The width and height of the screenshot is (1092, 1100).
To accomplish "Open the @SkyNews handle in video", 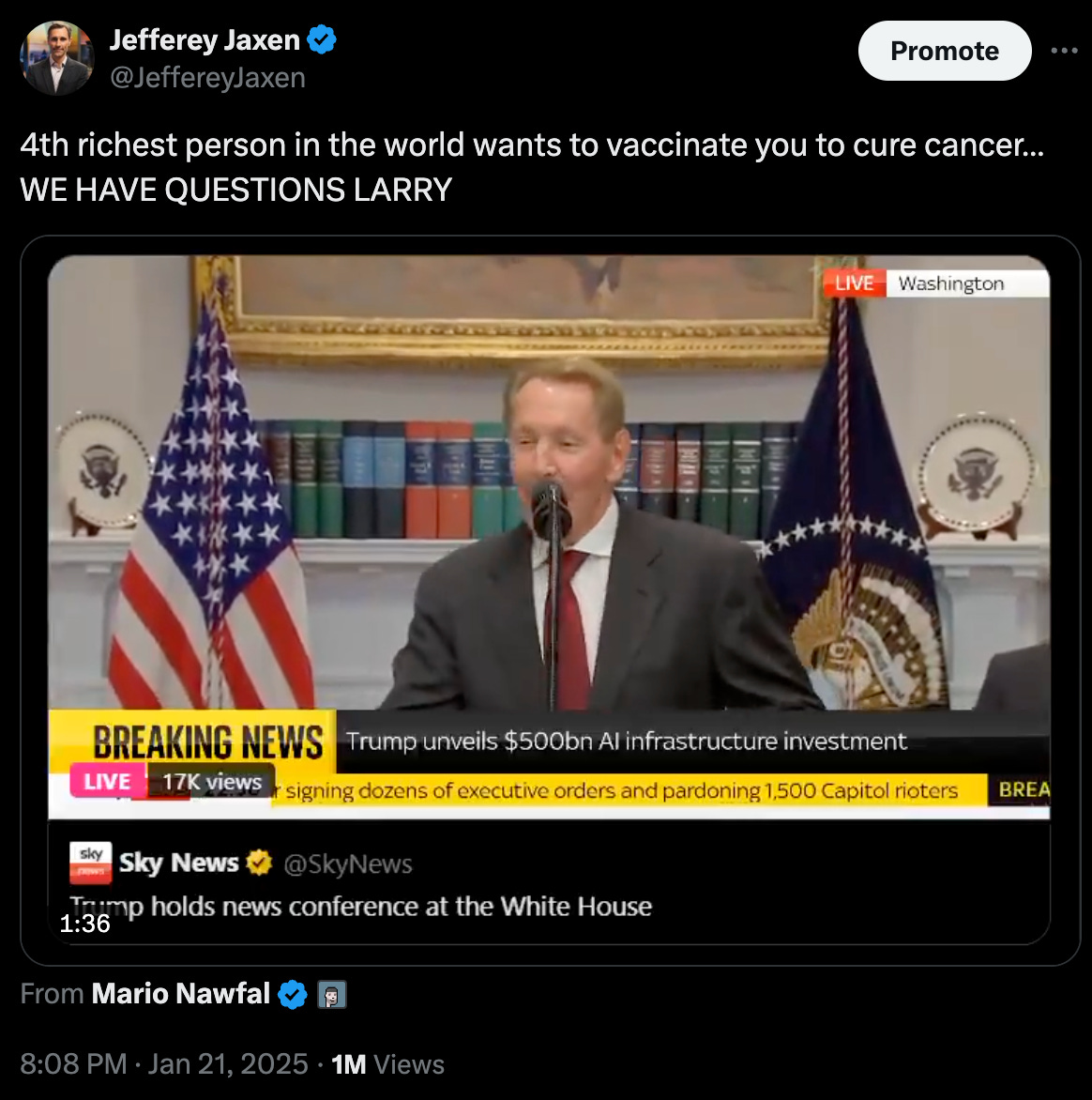I will pos(348,863).
